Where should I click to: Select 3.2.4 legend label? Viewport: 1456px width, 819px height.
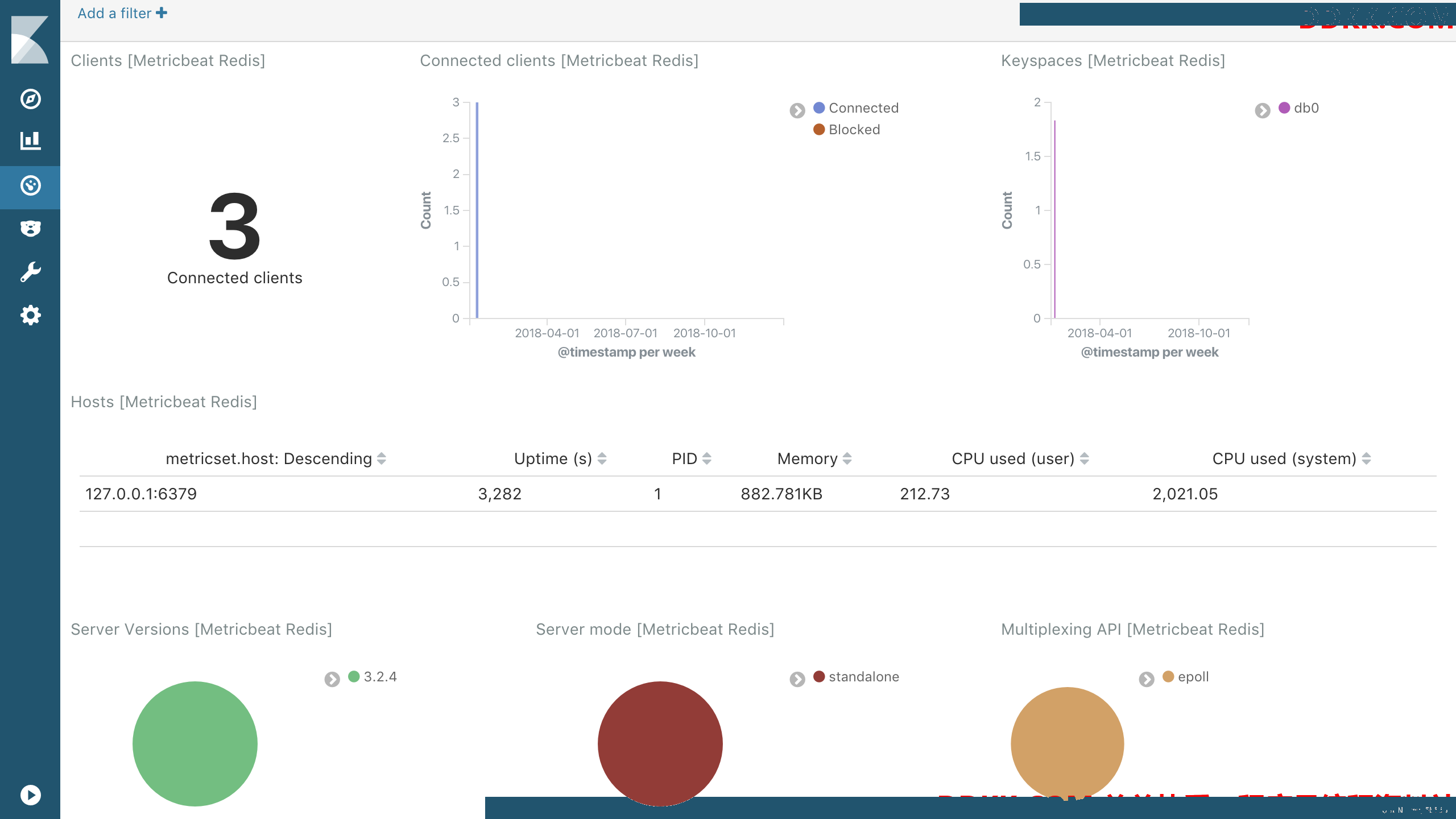point(380,677)
